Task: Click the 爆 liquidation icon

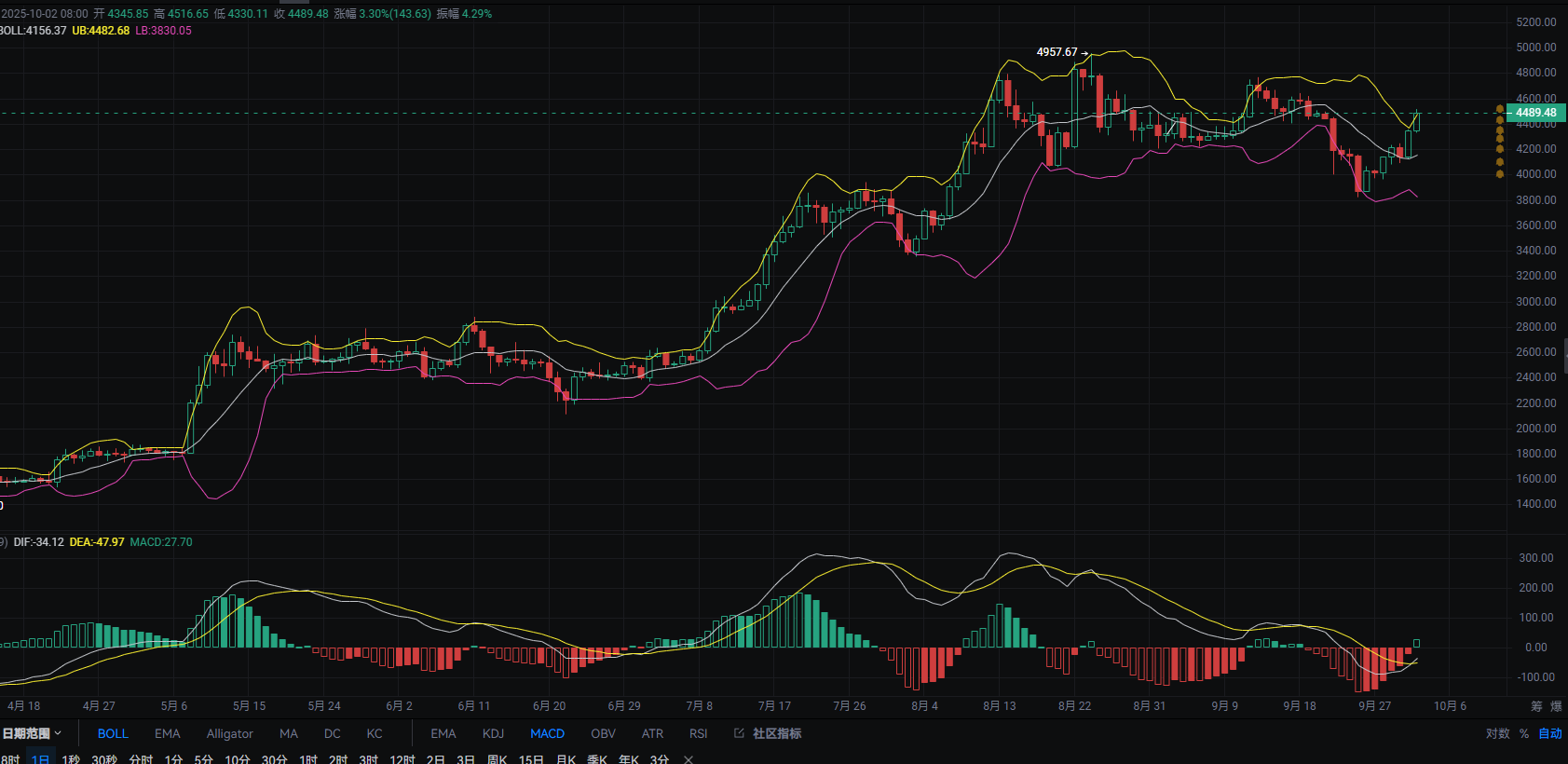Action: tap(1557, 706)
